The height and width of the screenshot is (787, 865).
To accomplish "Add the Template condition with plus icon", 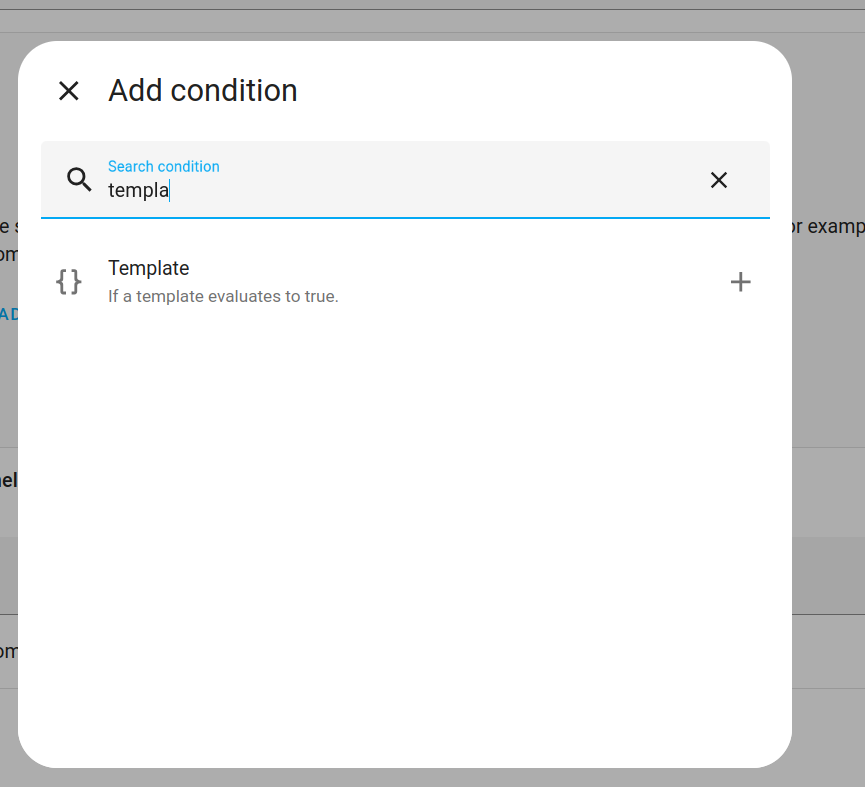I will click(740, 282).
